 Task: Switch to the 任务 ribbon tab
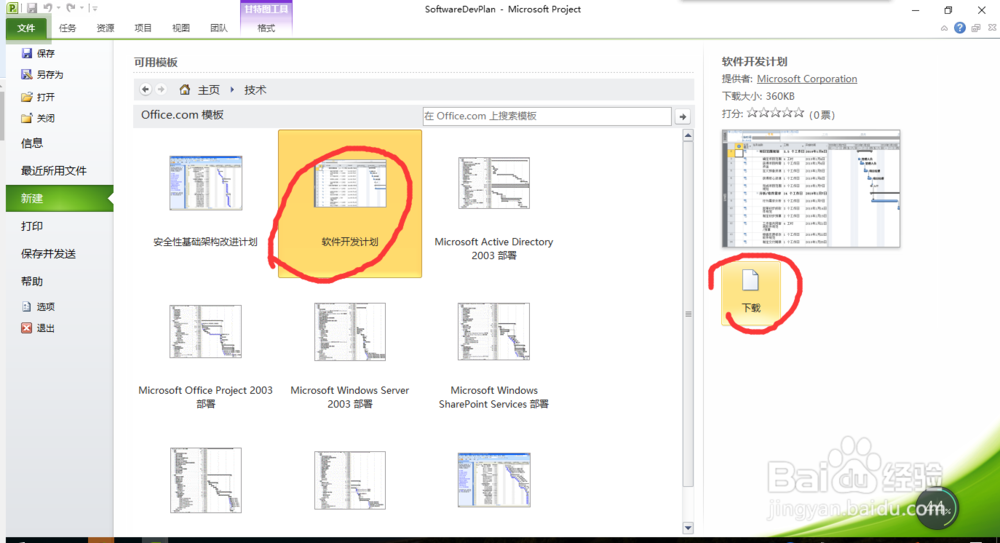click(68, 28)
